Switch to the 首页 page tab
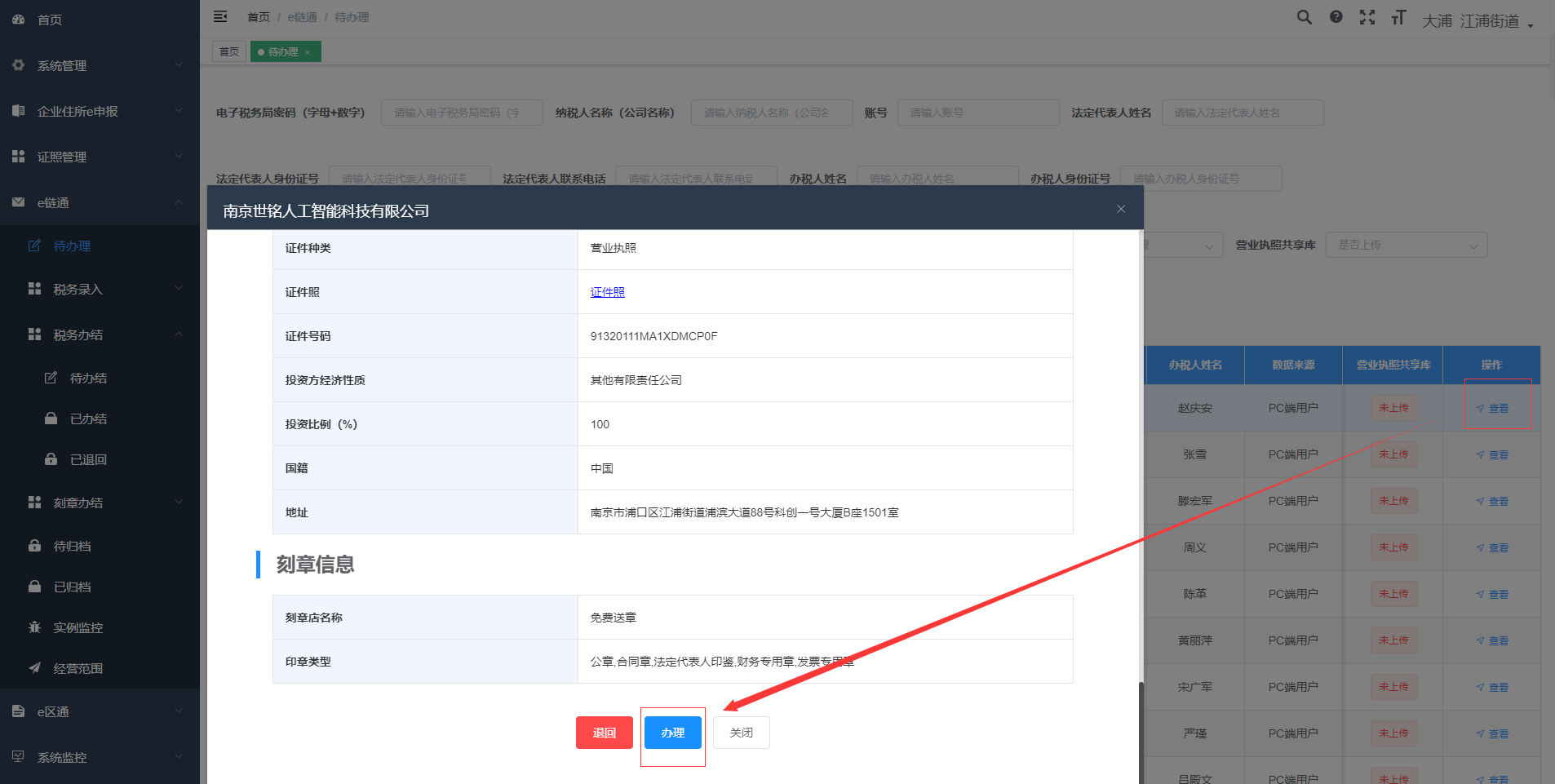This screenshot has height=784, width=1555. tap(229, 51)
